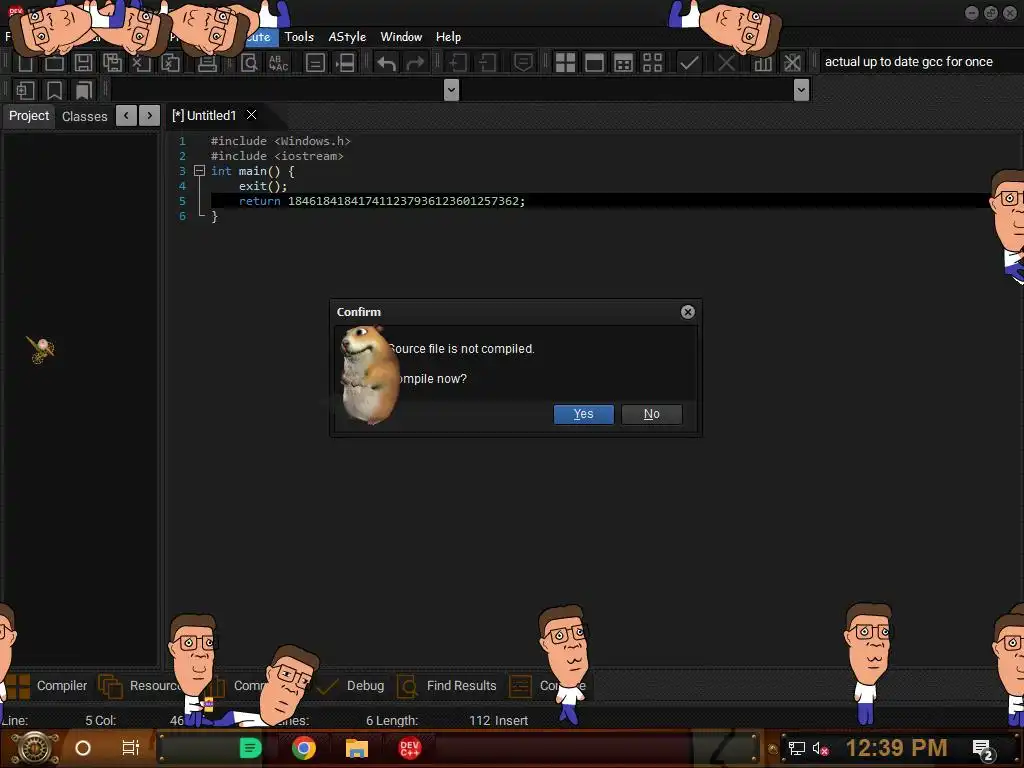
Task: Open File Explorer from the taskbar
Action: click(x=357, y=748)
